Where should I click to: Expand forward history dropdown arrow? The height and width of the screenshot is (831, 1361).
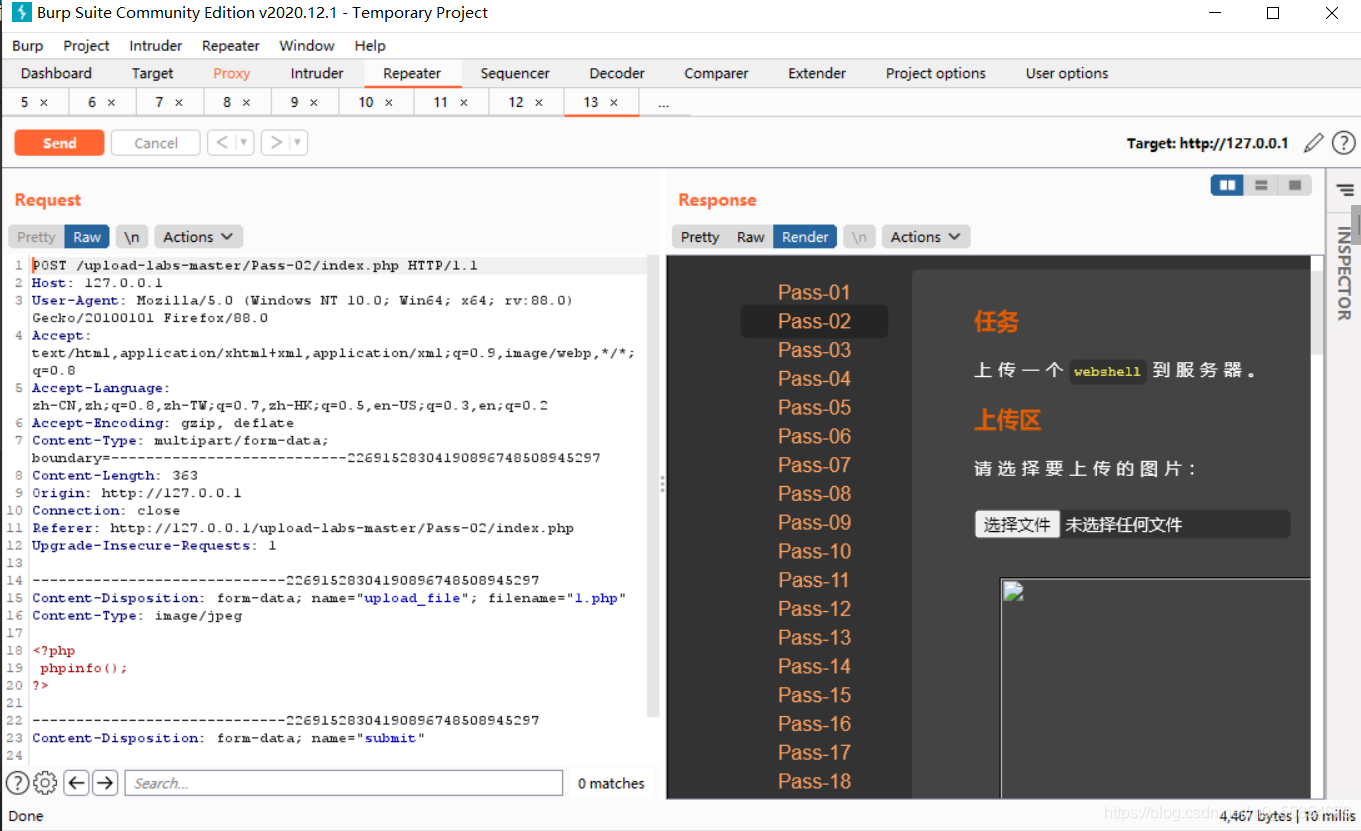tap(299, 143)
